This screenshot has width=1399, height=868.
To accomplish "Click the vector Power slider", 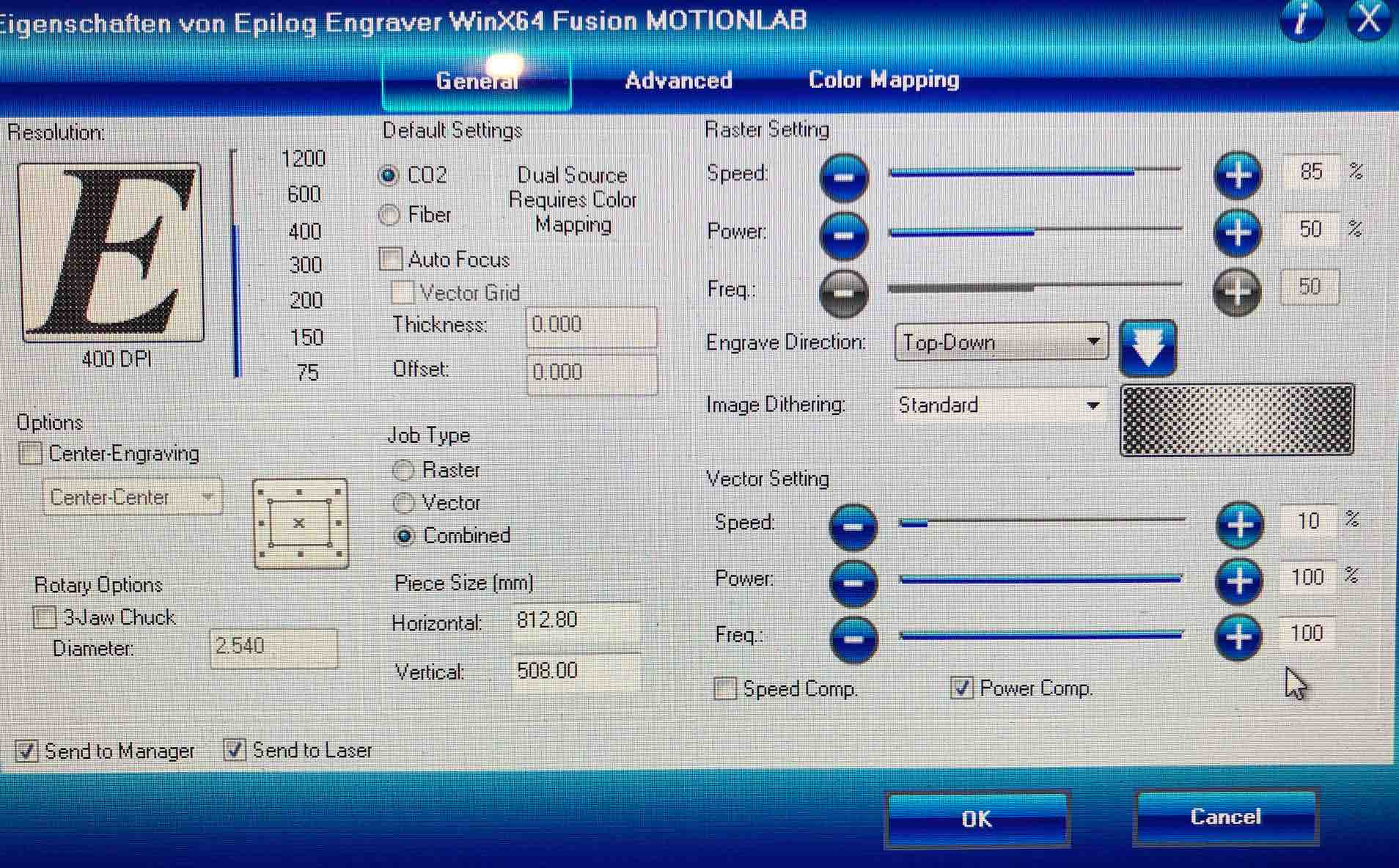I will pyautogui.click(x=1042, y=578).
